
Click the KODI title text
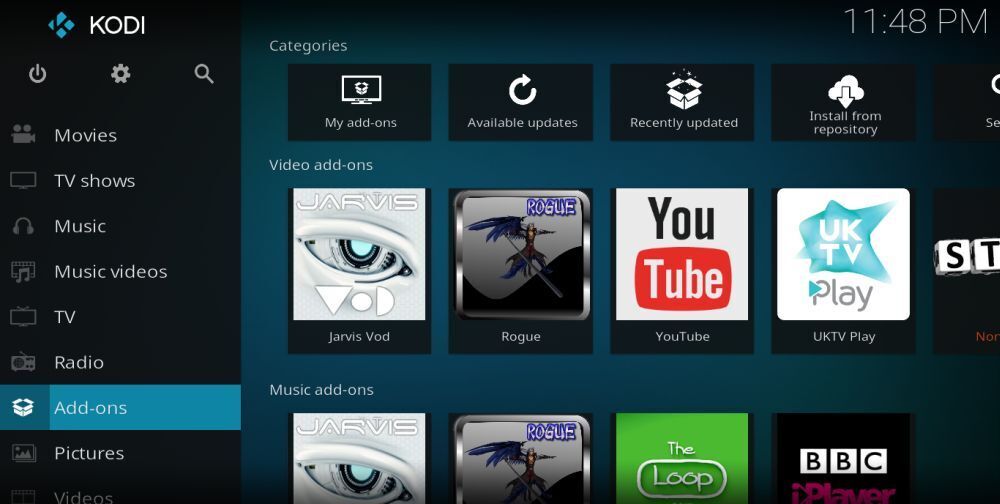pos(117,26)
